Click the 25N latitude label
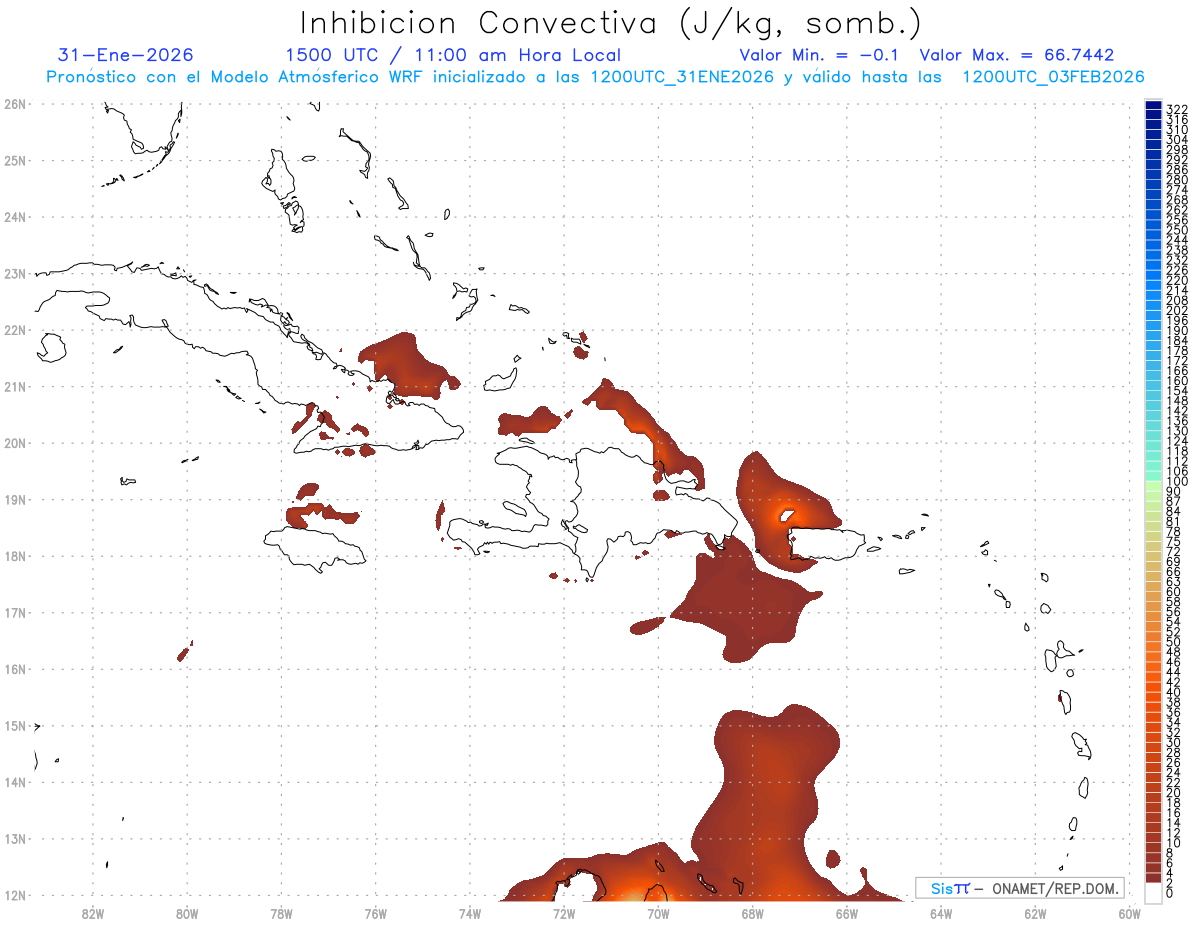The height and width of the screenshot is (927, 1200). 15,160
